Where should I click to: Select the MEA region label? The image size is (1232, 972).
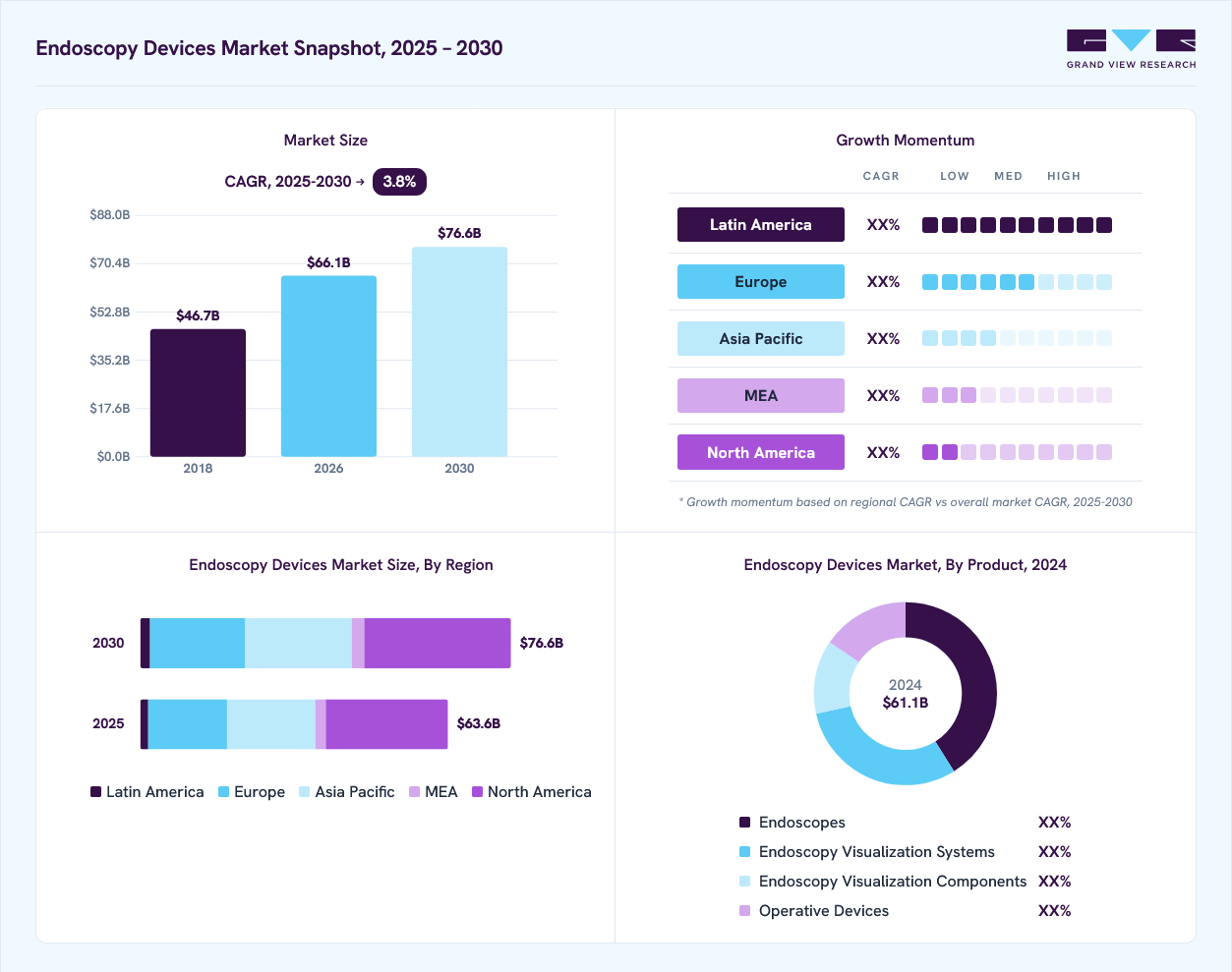pyautogui.click(x=761, y=396)
